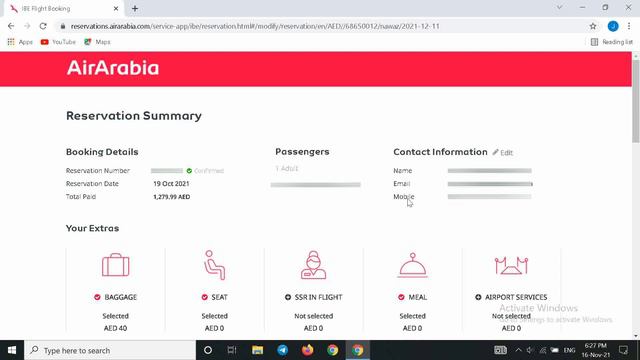Open the Windows Start menu
The width and height of the screenshot is (640, 360).
tap(12, 350)
